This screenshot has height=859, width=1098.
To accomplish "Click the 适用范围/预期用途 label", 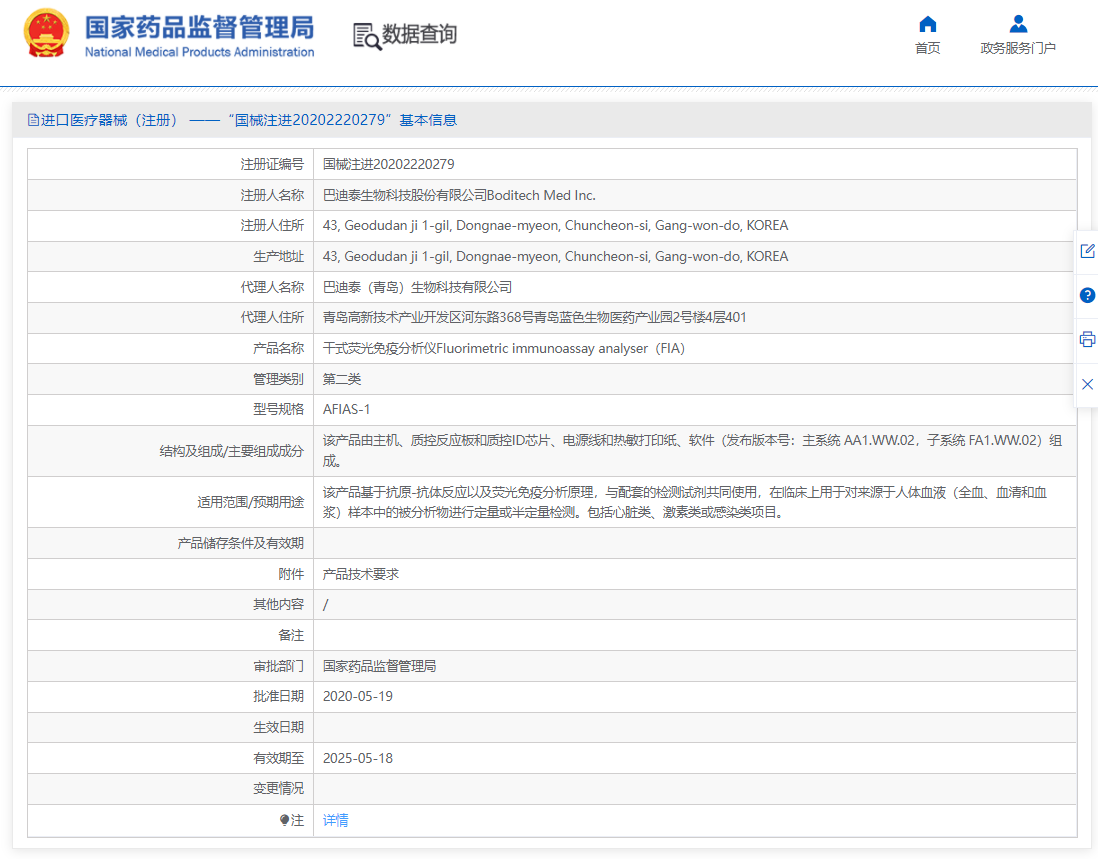I will [x=251, y=502].
